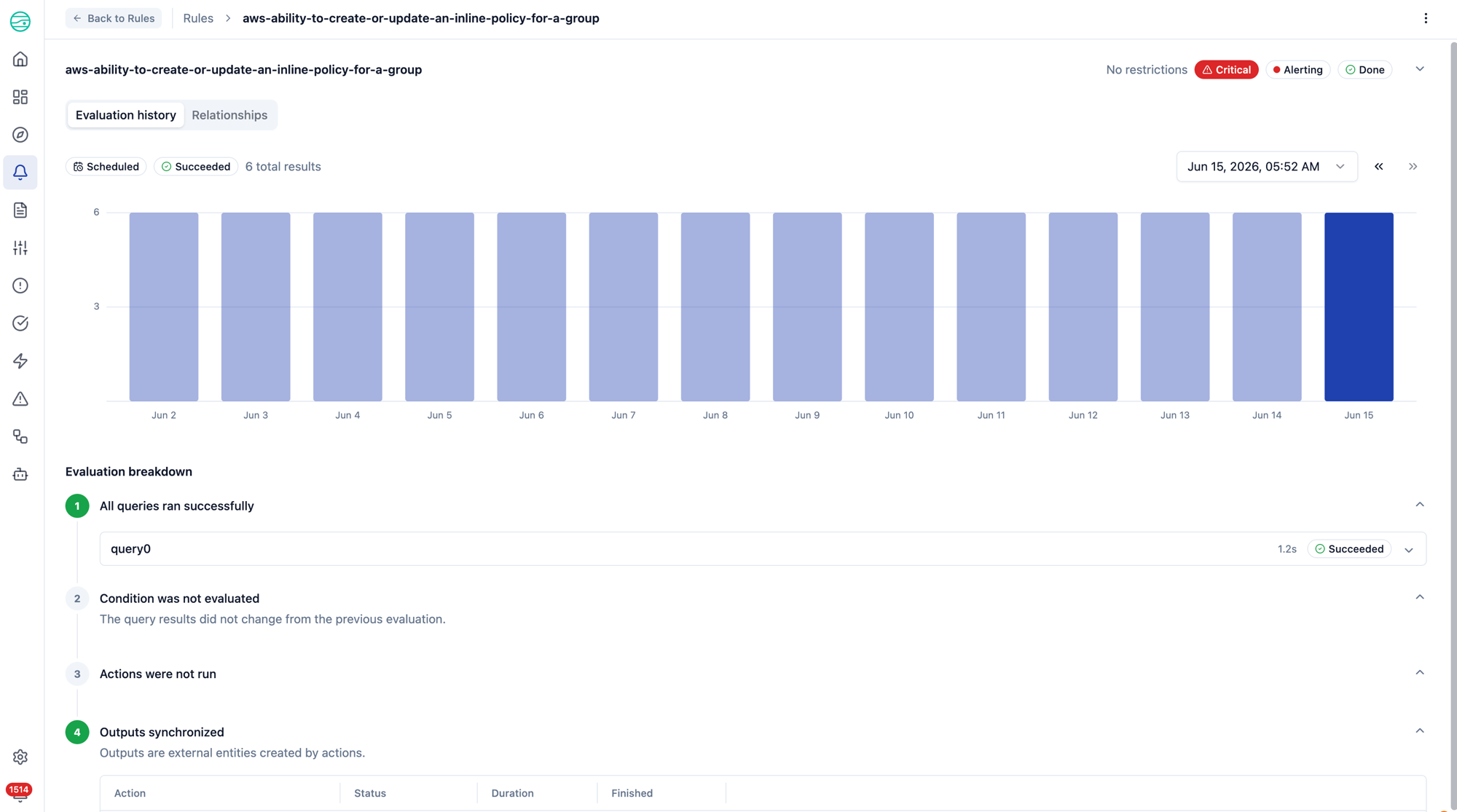Open the connected shapes integrations icon
1457x812 pixels.
[x=20, y=437]
